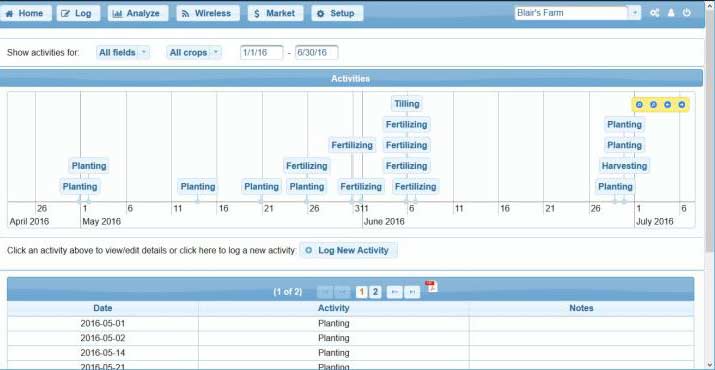Click Planting cell in 2016-05-14 row
Image resolution: width=715 pixels, height=370 pixels.
334,353
